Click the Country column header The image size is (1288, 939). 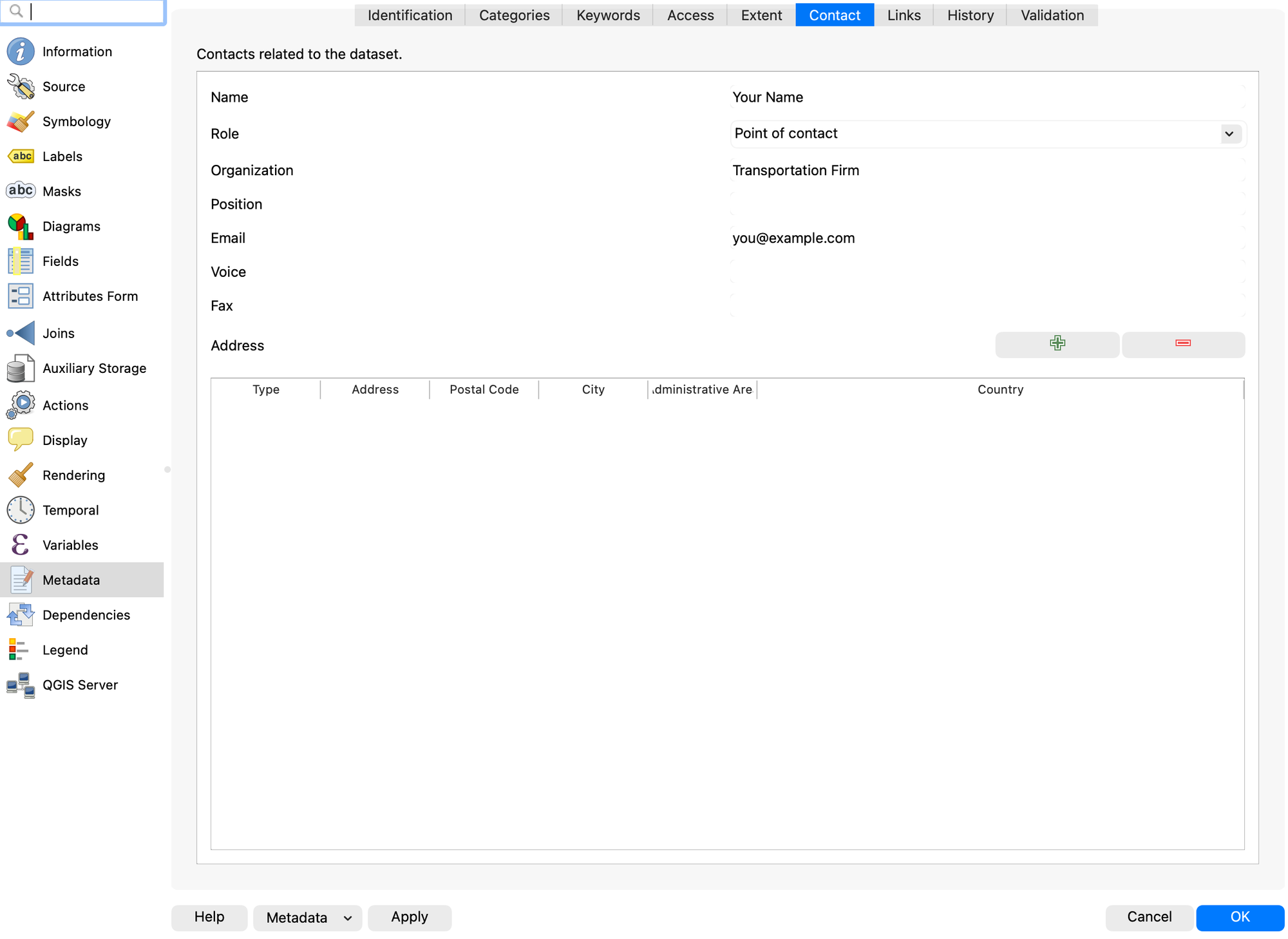pyautogui.click(x=1000, y=389)
